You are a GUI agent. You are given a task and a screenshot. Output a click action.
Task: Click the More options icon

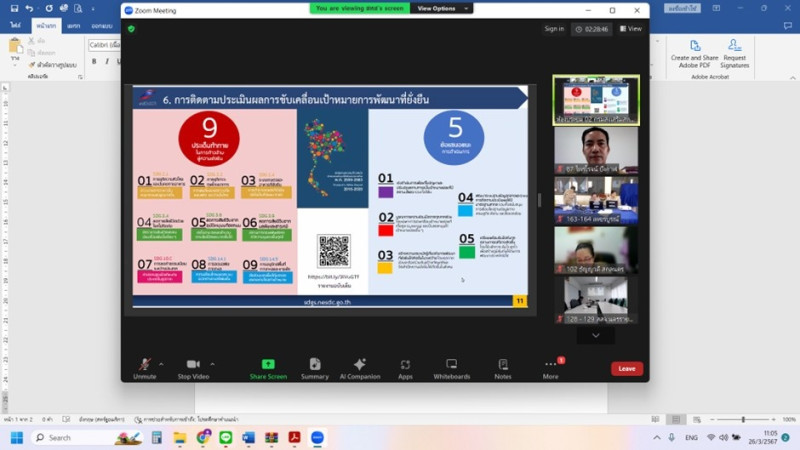point(550,366)
